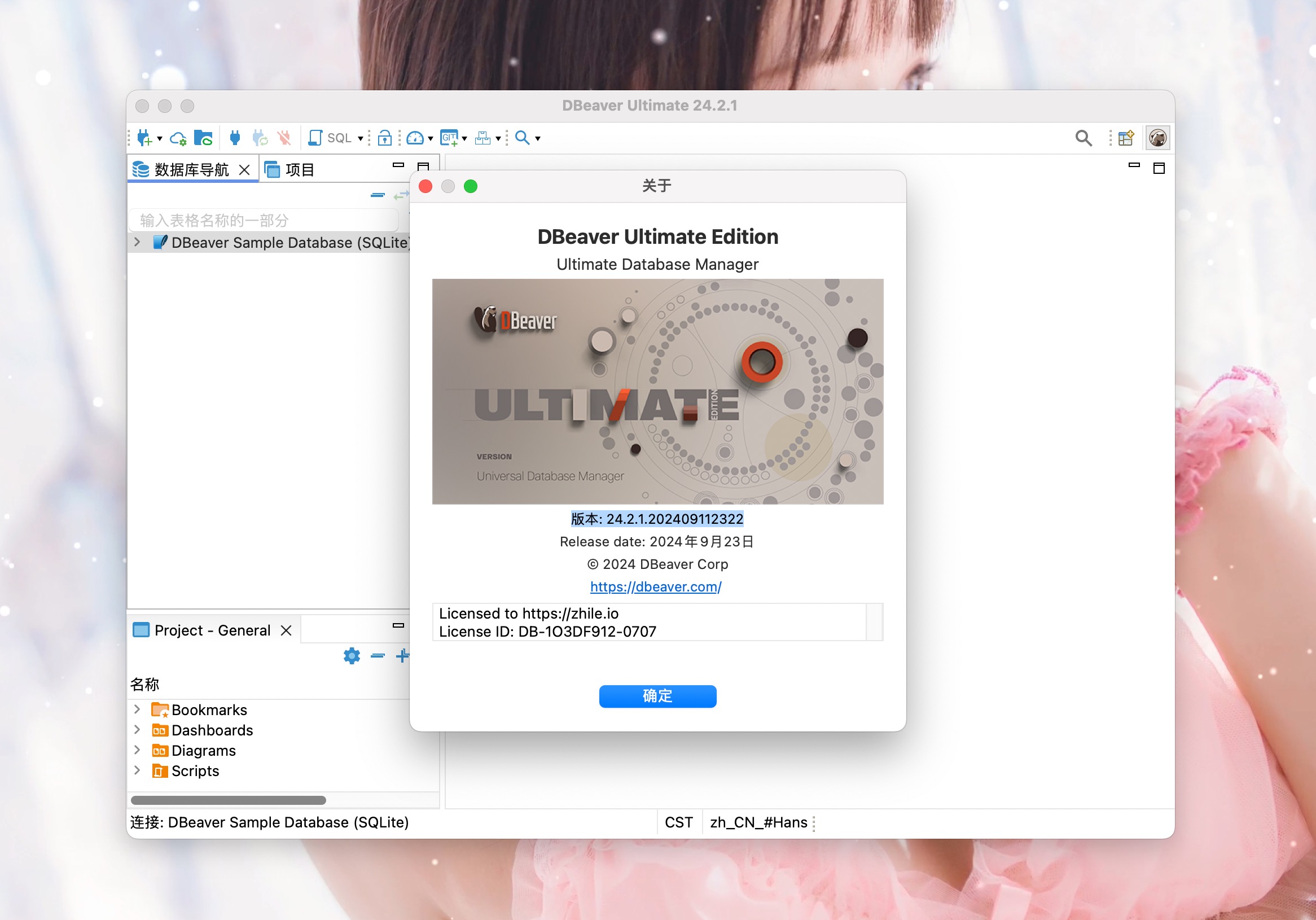The image size is (1316, 920).
Task: Open project settings gear icon
Action: tap(352, 656)
